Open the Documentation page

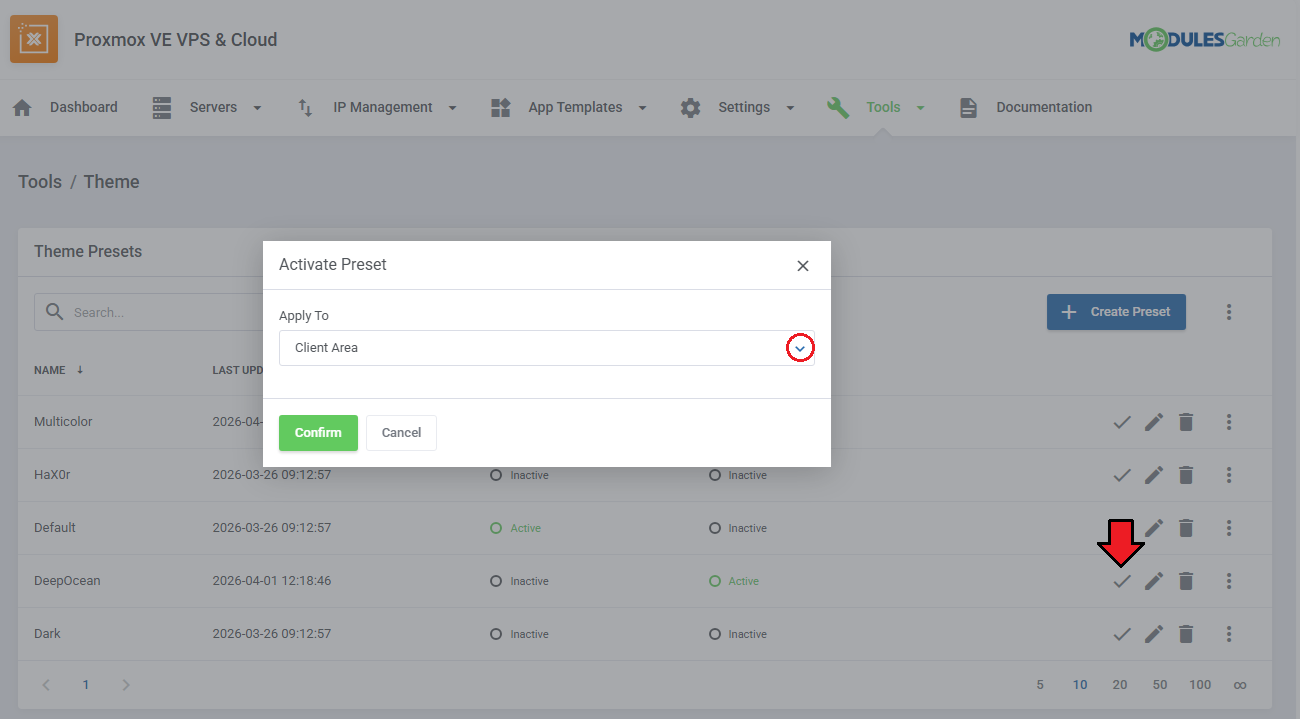click(1026, 108)
